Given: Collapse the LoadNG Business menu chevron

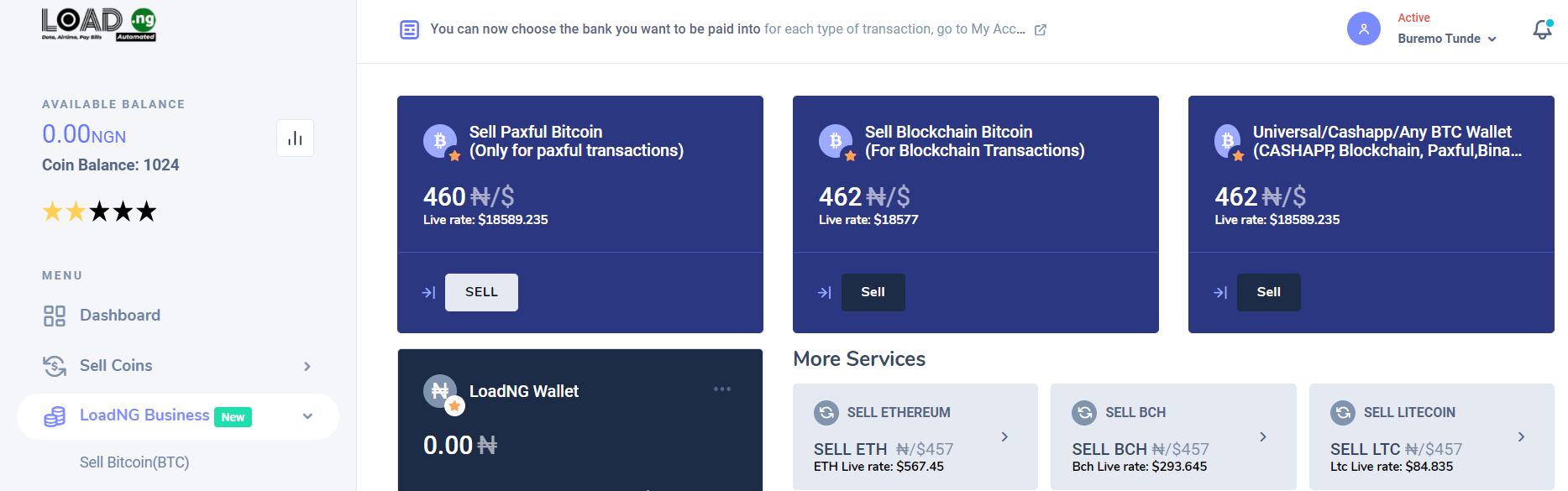Looking at the screenshot, I should coord(307,416).
